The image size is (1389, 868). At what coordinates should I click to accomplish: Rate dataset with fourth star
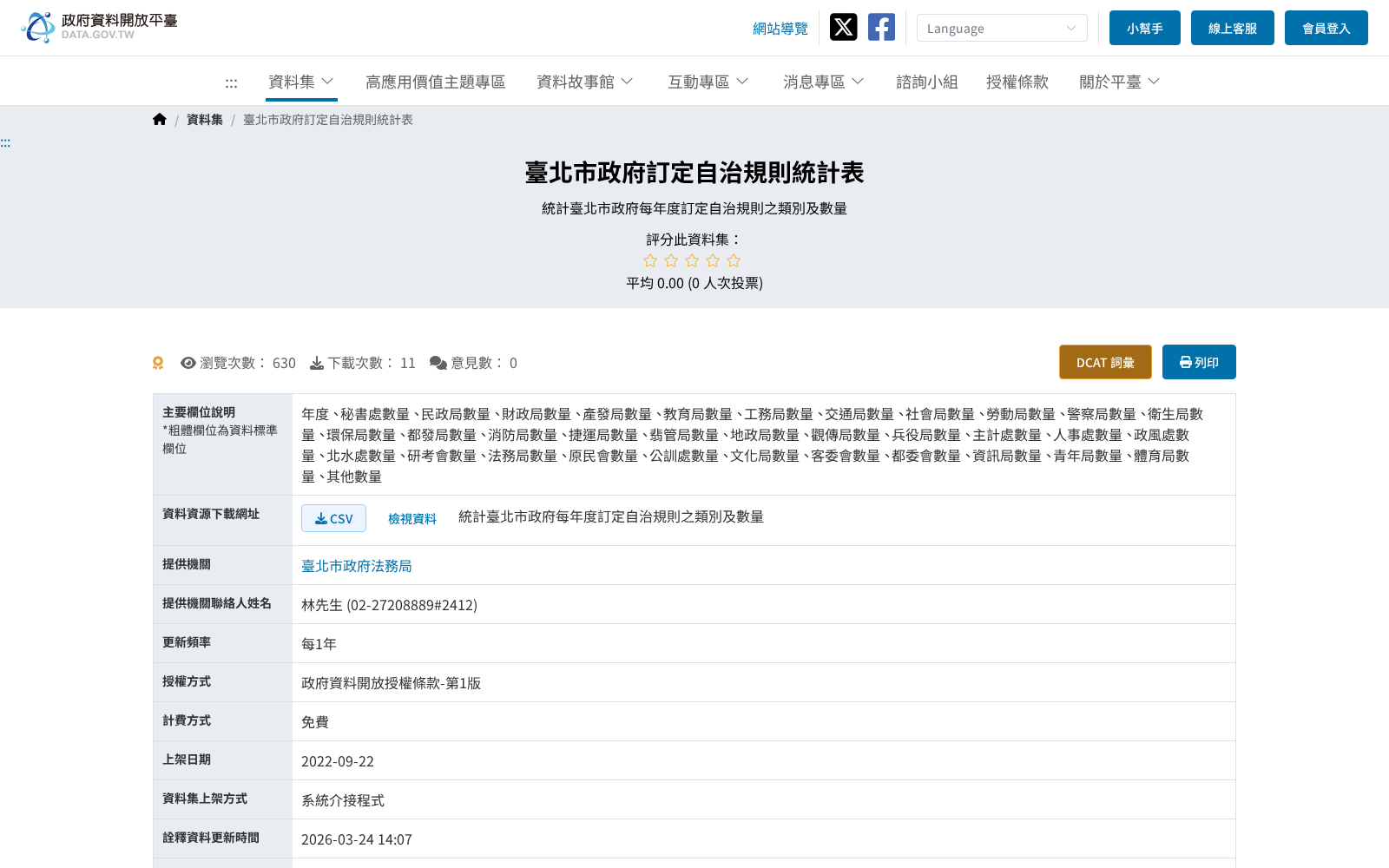coord(713,260)
